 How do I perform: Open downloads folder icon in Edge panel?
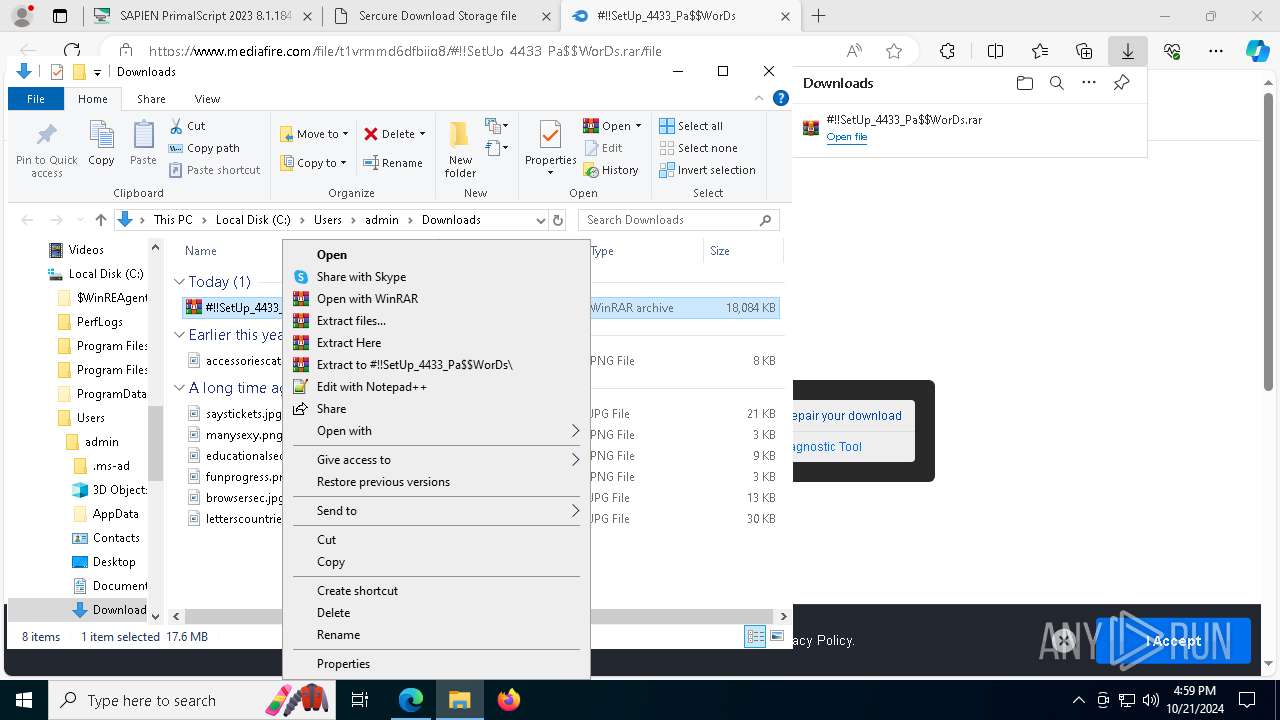coord(1024,83)
